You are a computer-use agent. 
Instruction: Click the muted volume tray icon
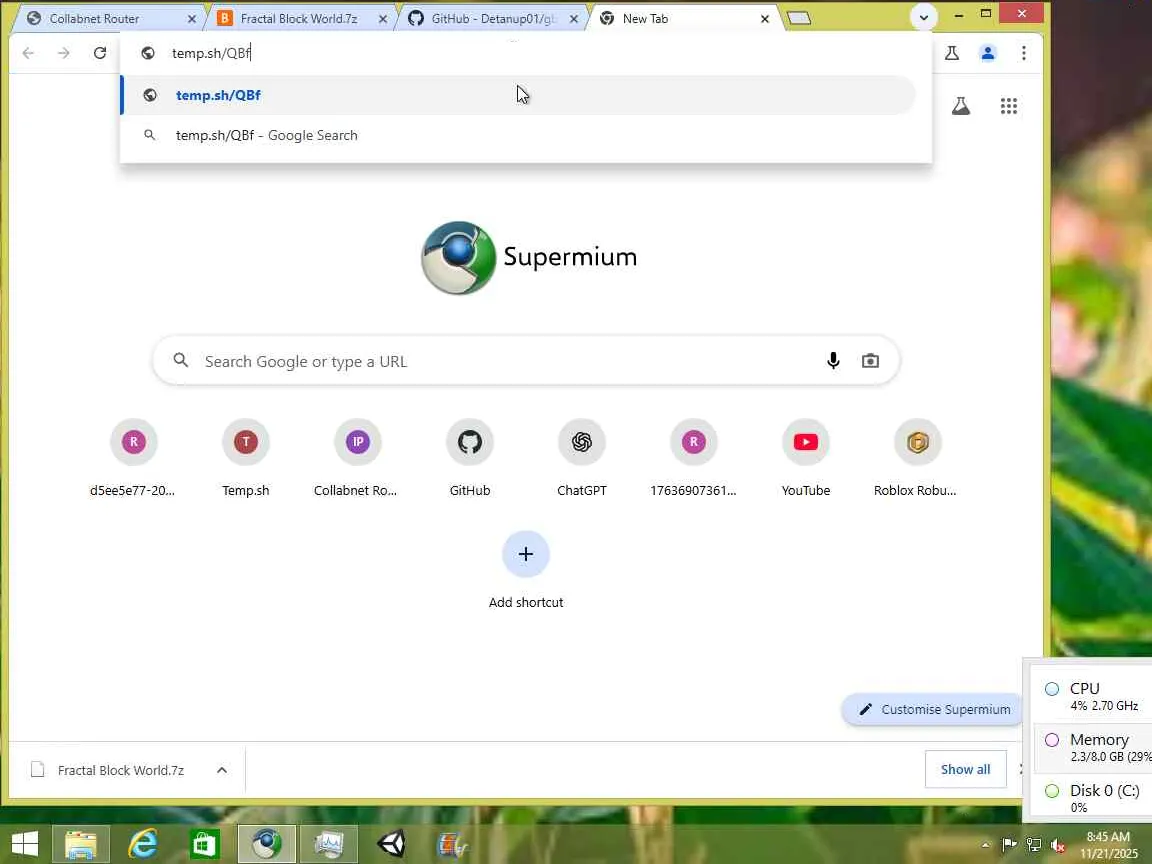point(1058,845)
